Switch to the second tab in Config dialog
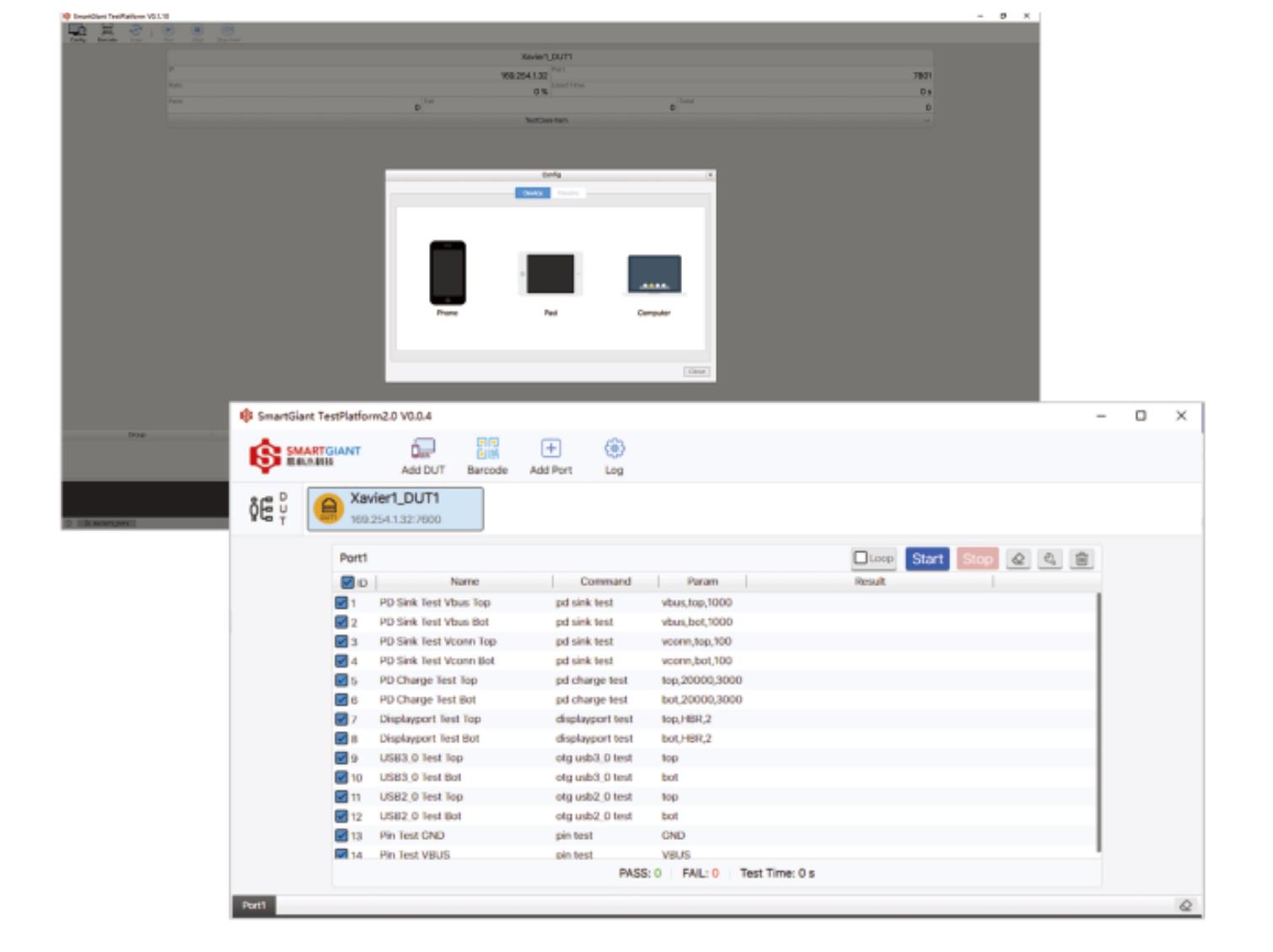 pyautogui.click(x=568, y=193)
